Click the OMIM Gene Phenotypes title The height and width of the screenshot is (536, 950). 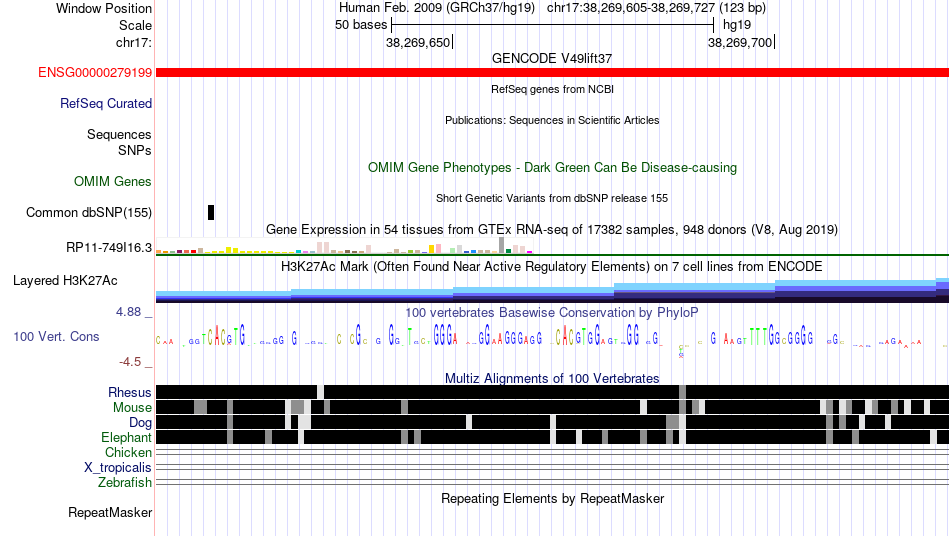pyautogui.click(x=552, y=168)
